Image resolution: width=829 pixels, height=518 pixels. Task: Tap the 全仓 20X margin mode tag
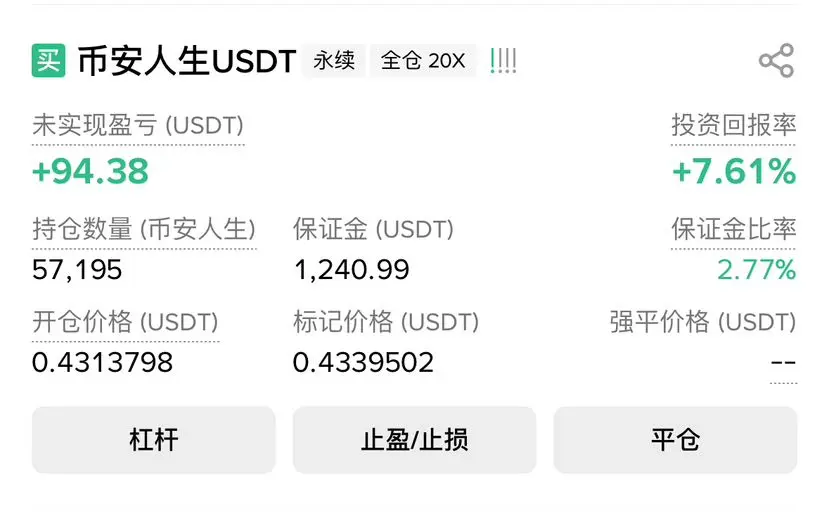(423, 61)
